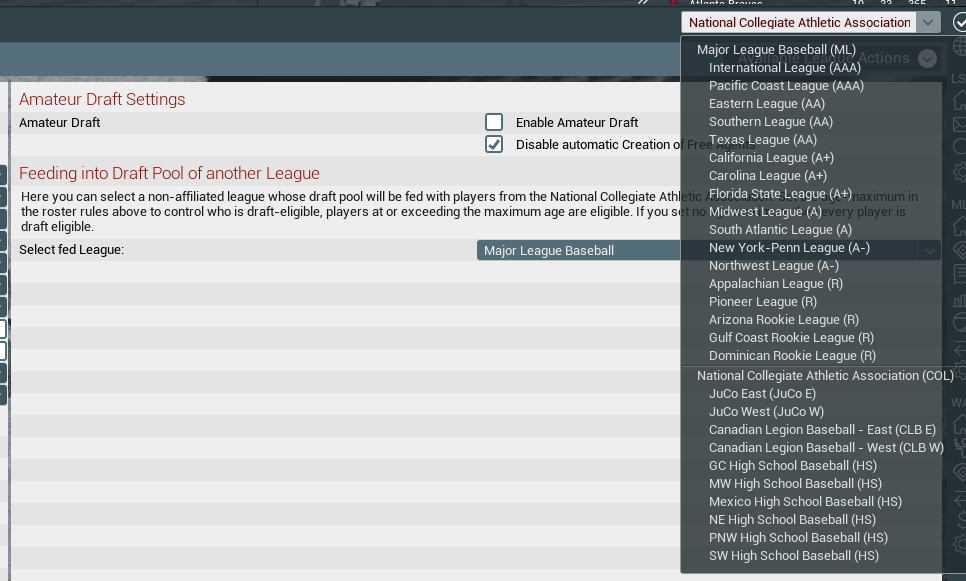Pick Arizona Rookie League (R)
This screenshot has width=966, height=581.
point(784,320)
